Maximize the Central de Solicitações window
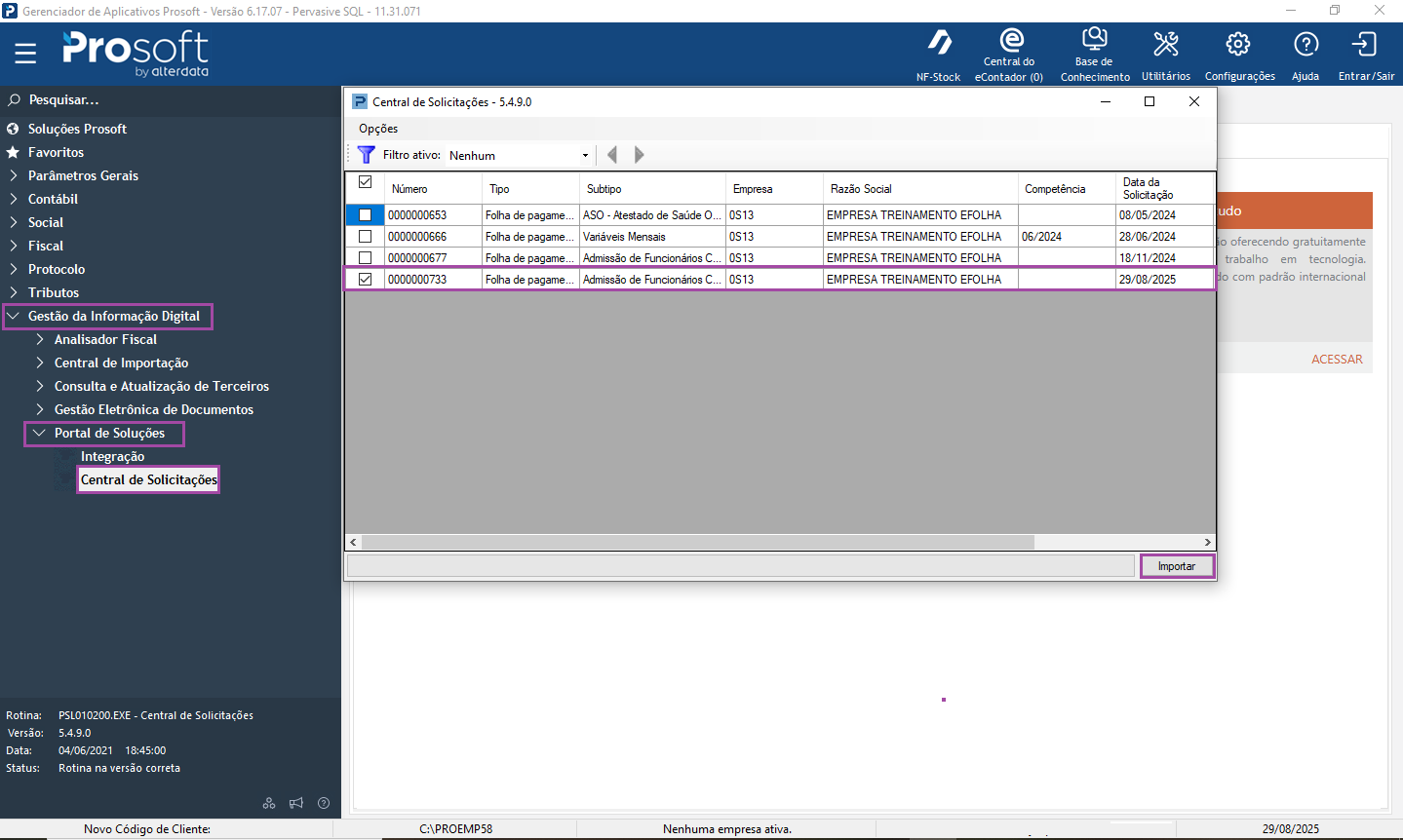Viewport: 1403px width, 840px height. (1150, 101)
